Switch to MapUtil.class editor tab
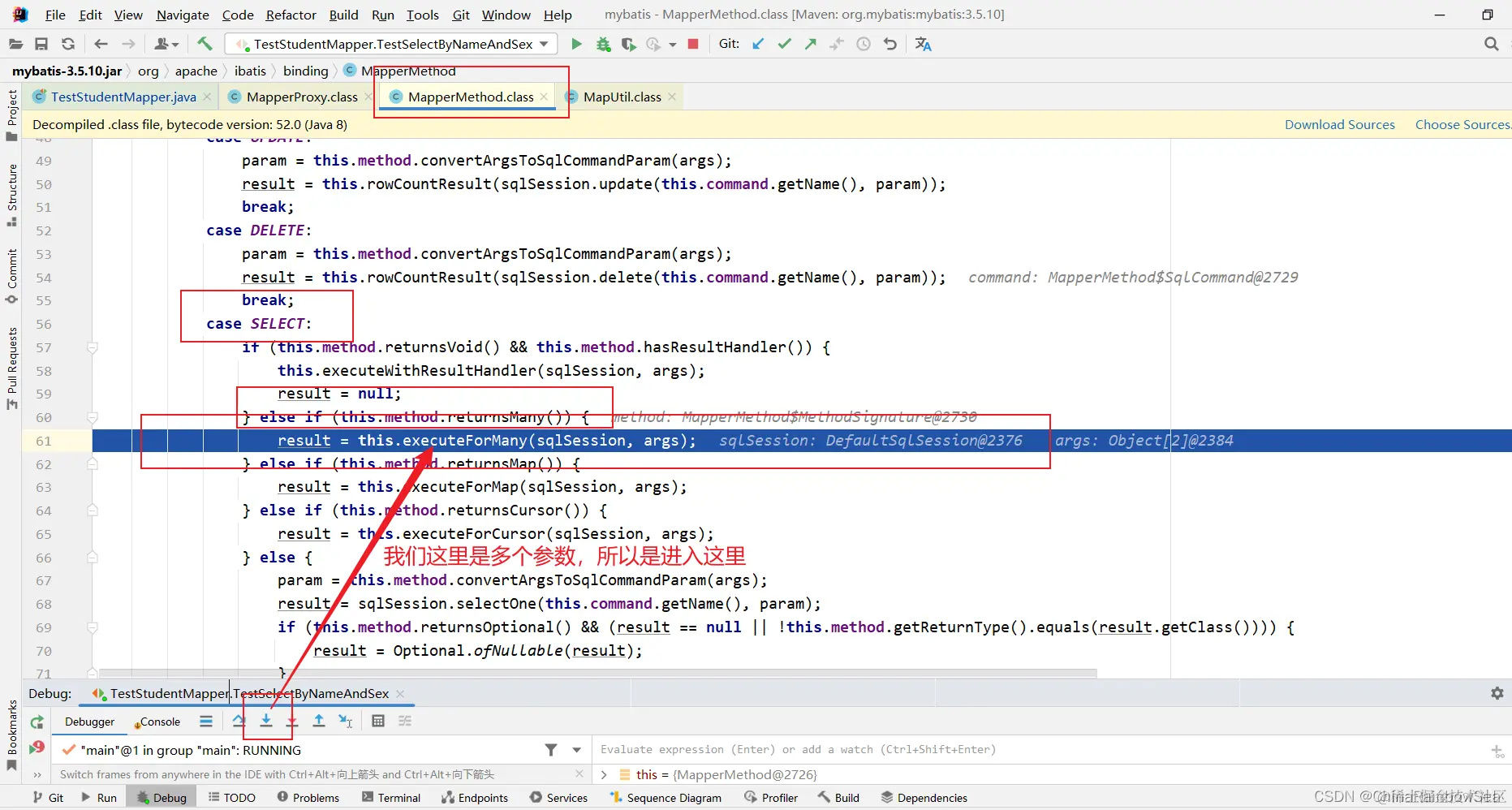The width and height of the screenshot is (1512, 810). (622, 97)
